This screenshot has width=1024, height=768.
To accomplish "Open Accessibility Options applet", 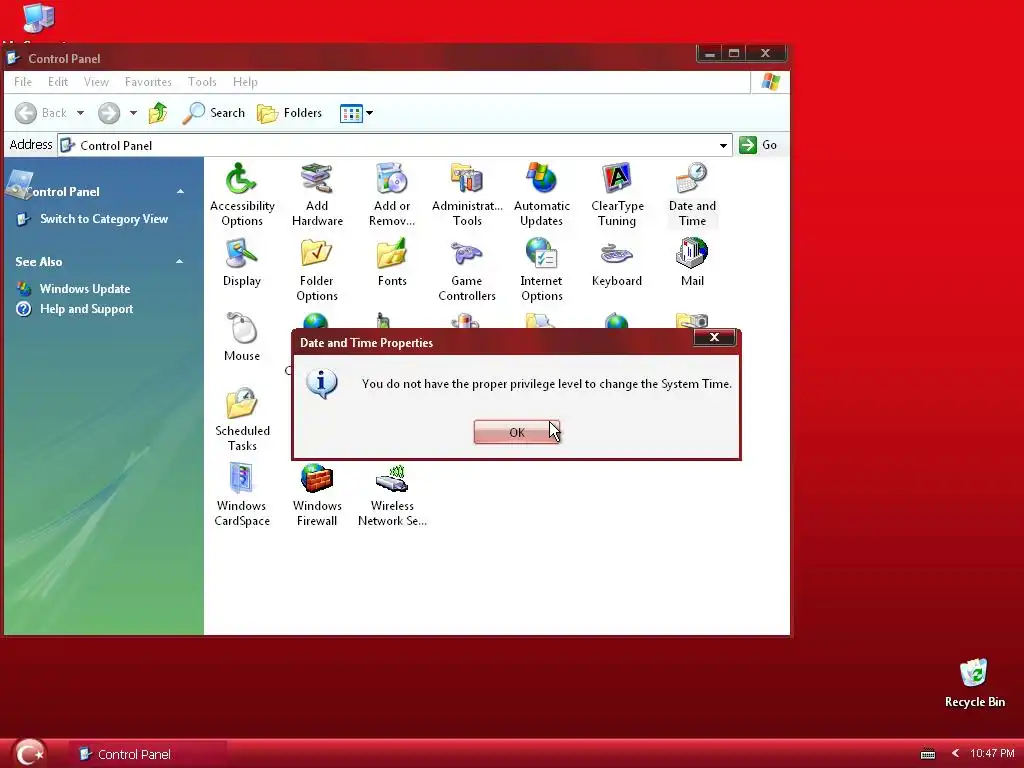I will (x=242, y=194).
